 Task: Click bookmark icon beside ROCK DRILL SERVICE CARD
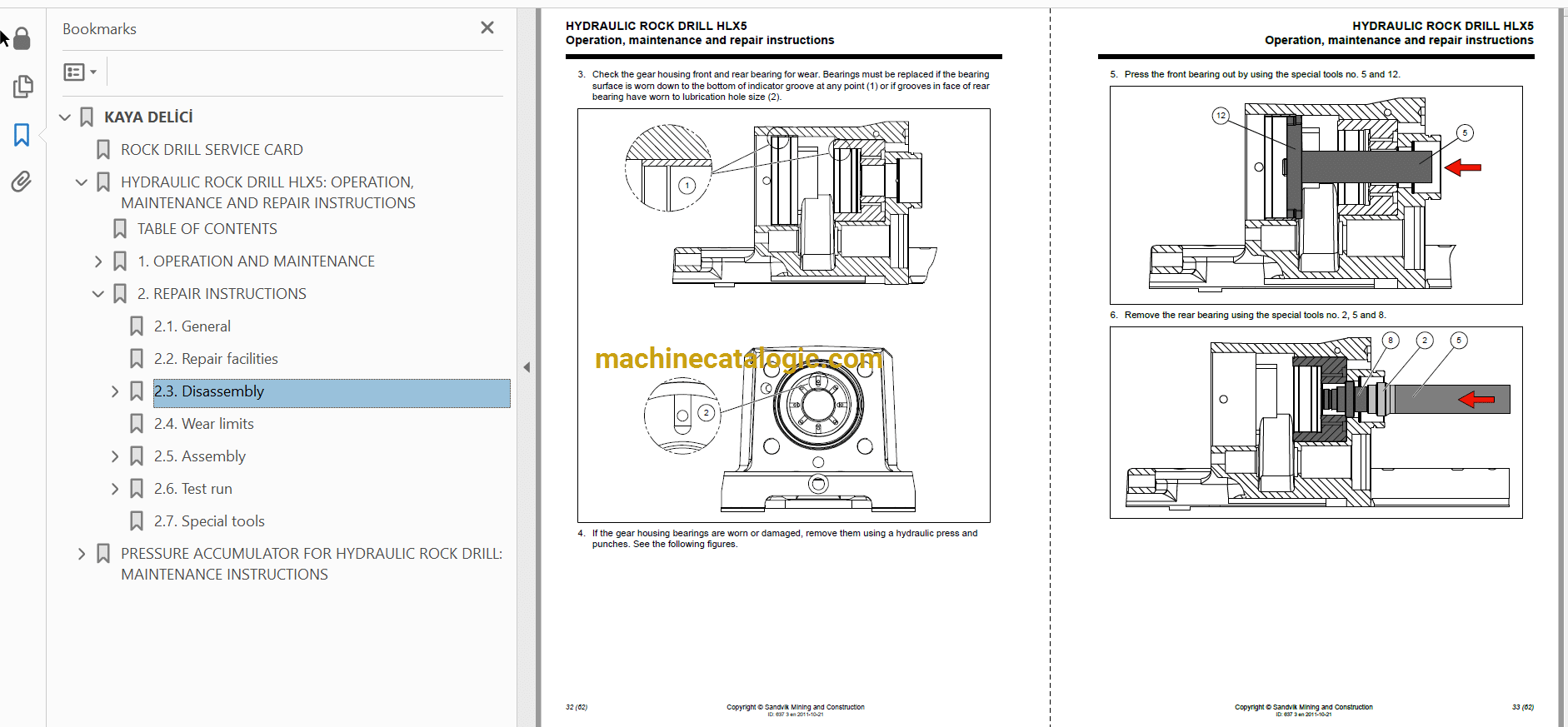[103, 150]
